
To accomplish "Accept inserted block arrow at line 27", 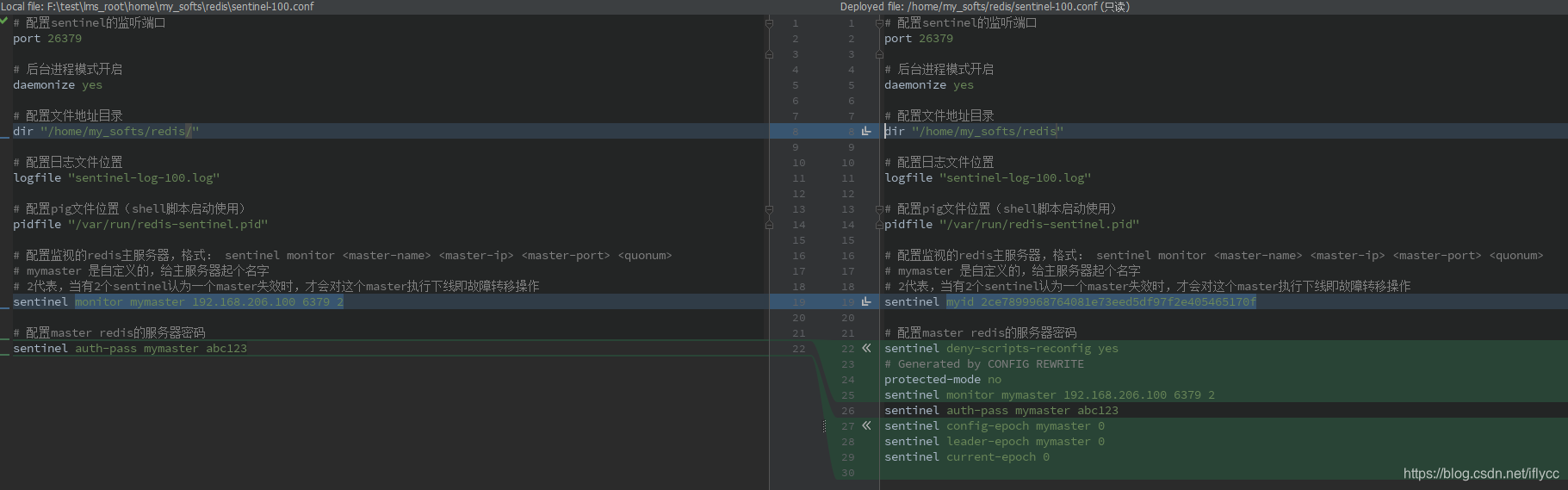I will 866,425.
